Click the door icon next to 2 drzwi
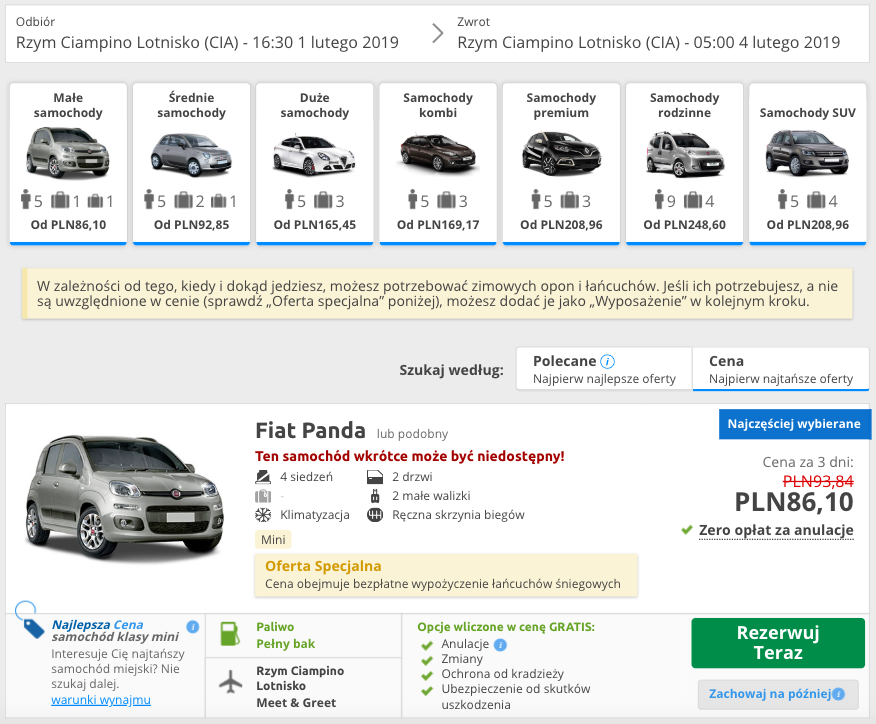The image size is (876, 724). click(375, 477)
